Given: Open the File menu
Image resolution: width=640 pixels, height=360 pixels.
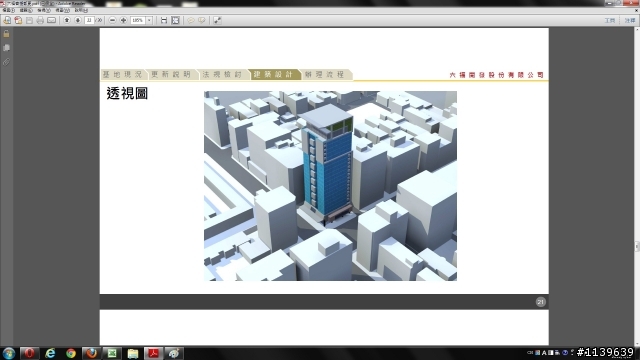Looking at the screenshot, I should pyautogui.click(x=8, y=10).
